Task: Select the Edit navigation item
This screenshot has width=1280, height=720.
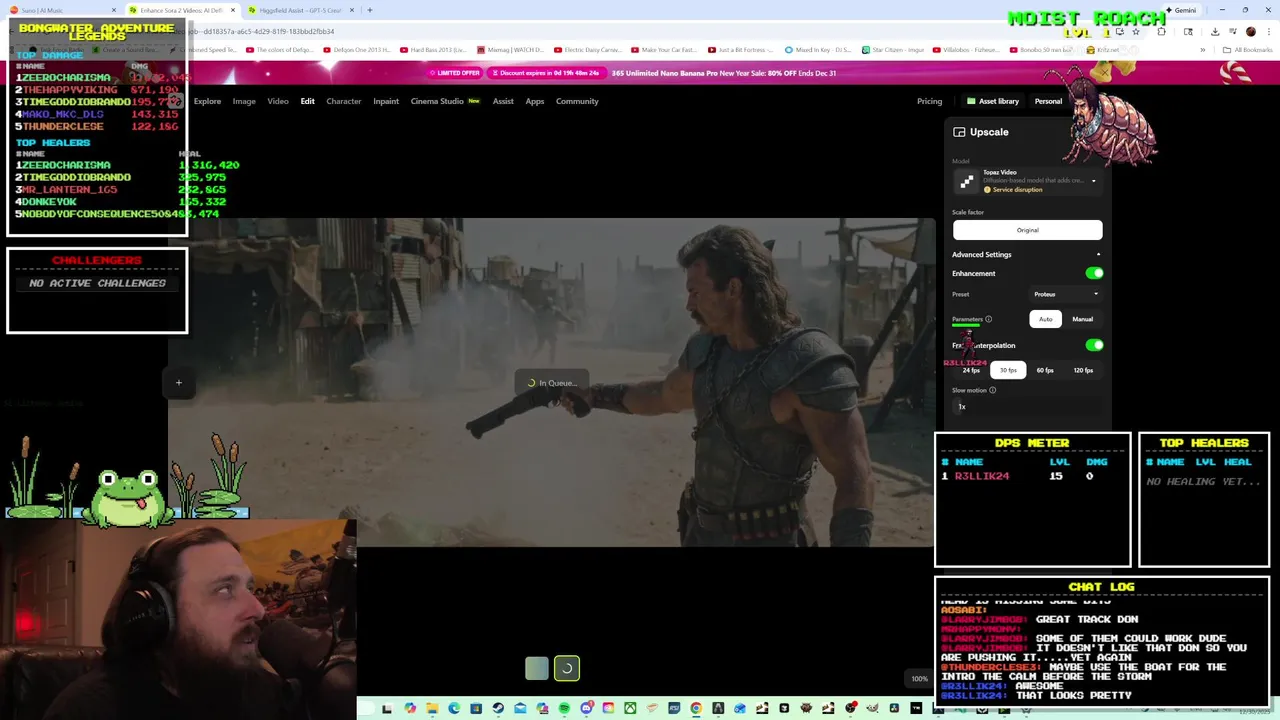Action: 307,101
